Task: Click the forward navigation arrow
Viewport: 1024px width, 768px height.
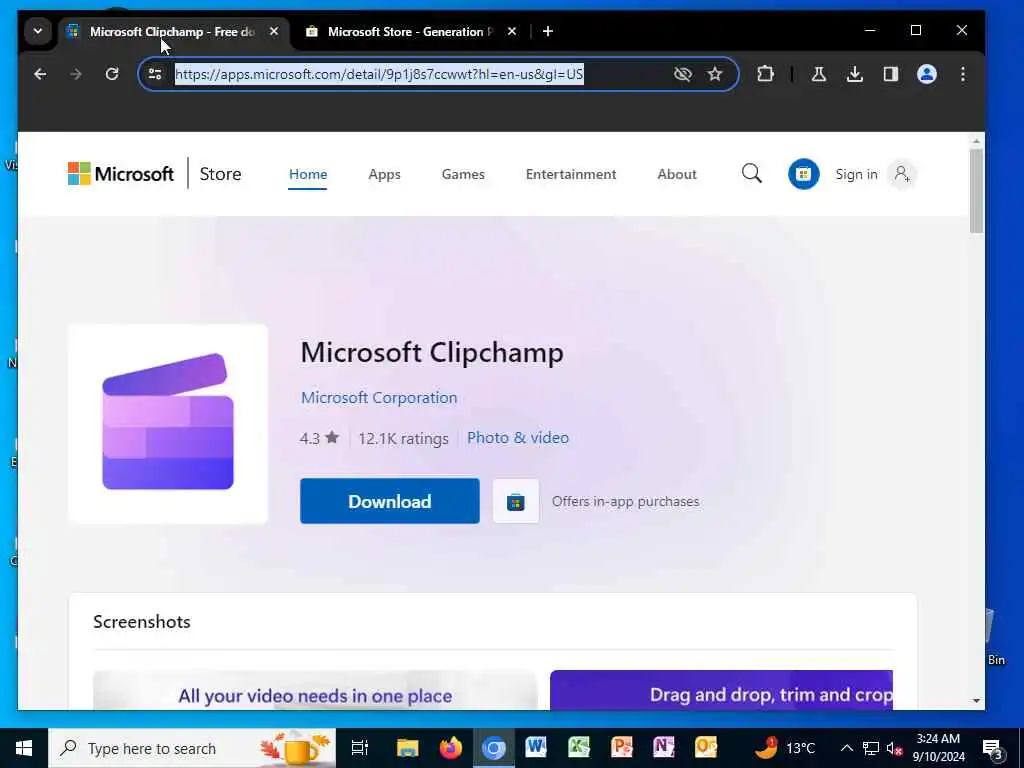Action: pyautogui.click(x=76, y=74)
